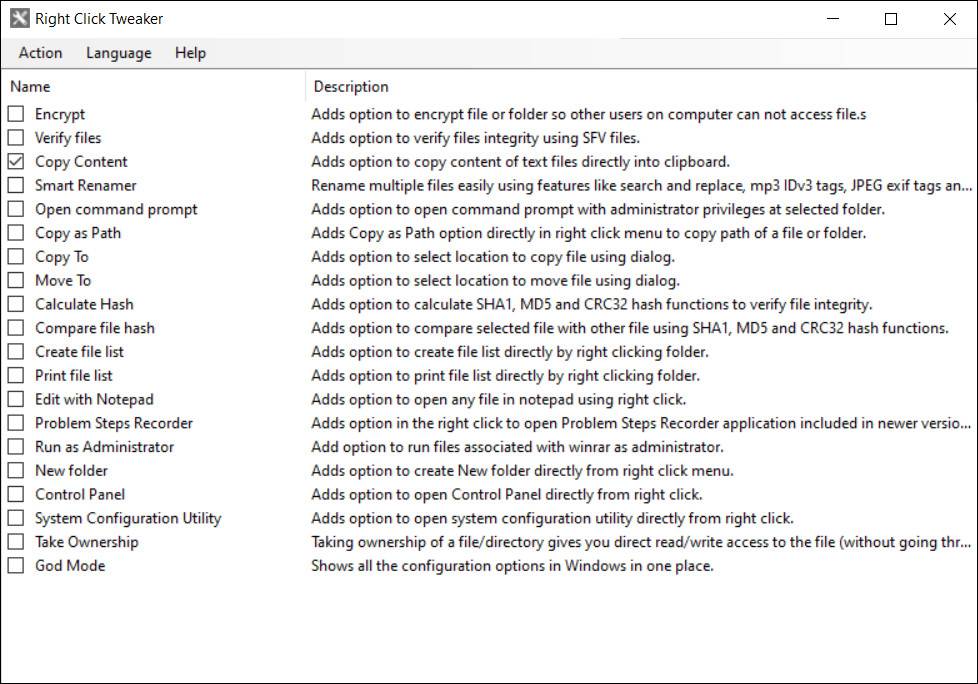Enable the Take Ownership checkbox
Screen dimensions: 978x684
pyautogui.click(x=16, y=542)
